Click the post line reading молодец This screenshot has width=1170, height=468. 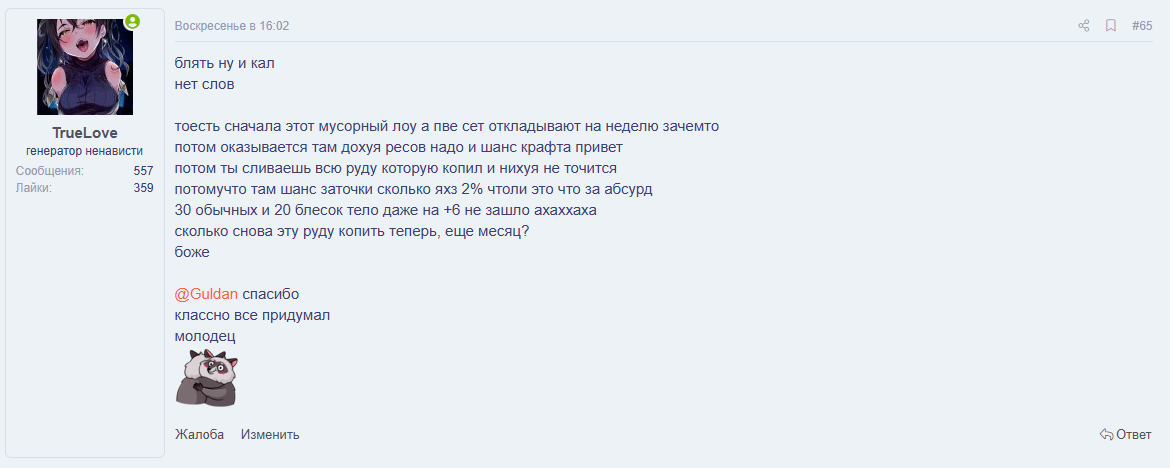coord(204,336)
